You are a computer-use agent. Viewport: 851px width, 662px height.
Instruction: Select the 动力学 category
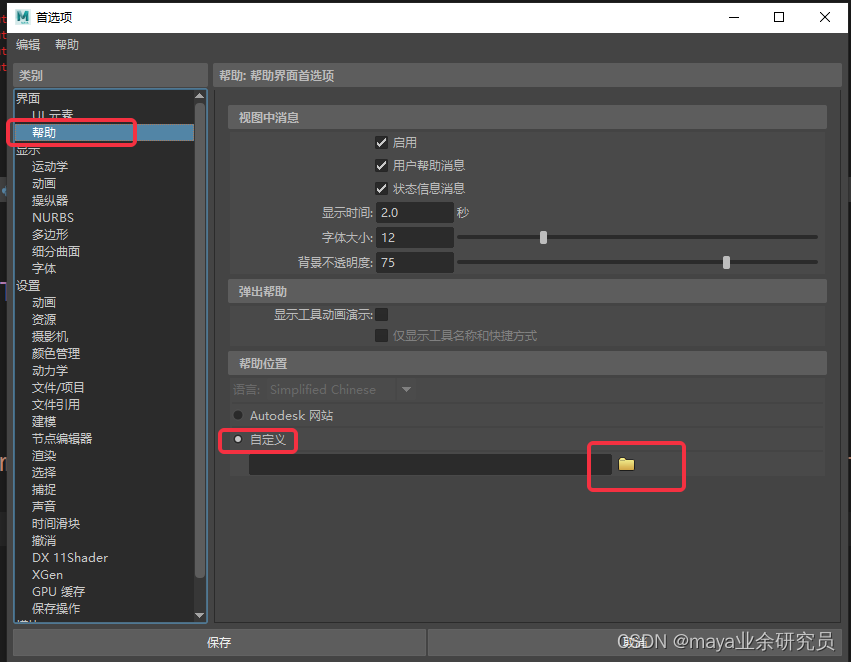click(x=50, y=371)
